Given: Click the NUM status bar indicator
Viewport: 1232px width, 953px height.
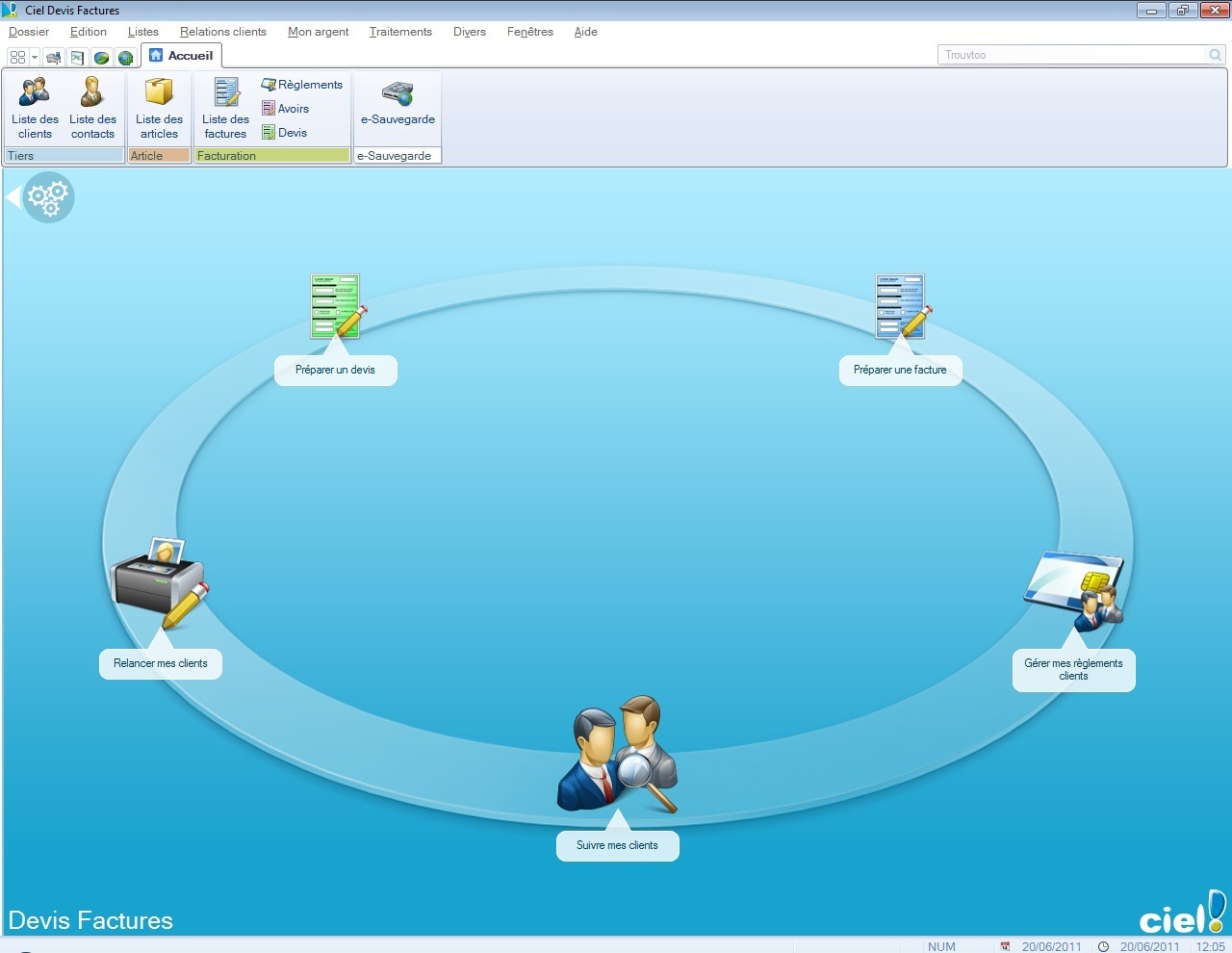Looking at the screenshot, I should click(x=941, y=946).
